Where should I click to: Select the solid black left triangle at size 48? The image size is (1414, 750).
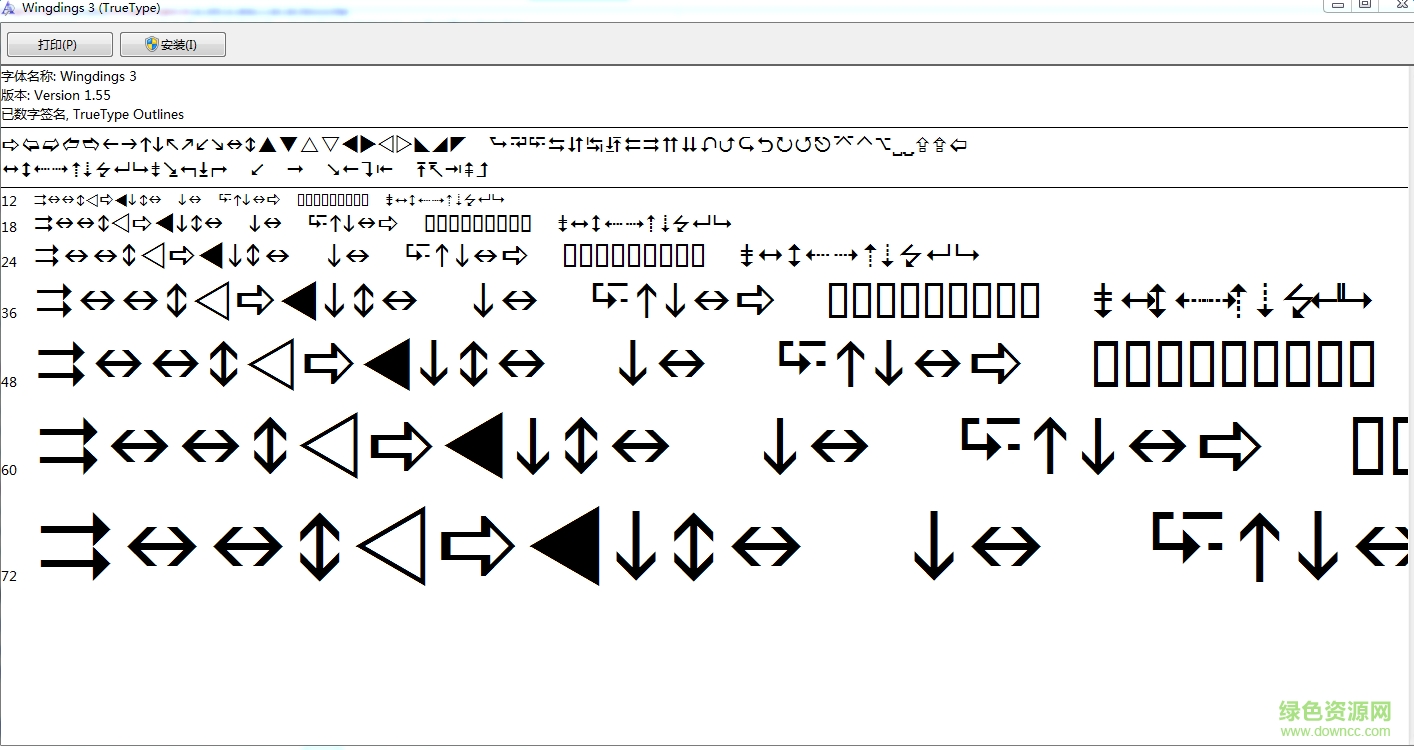[386, 363]
